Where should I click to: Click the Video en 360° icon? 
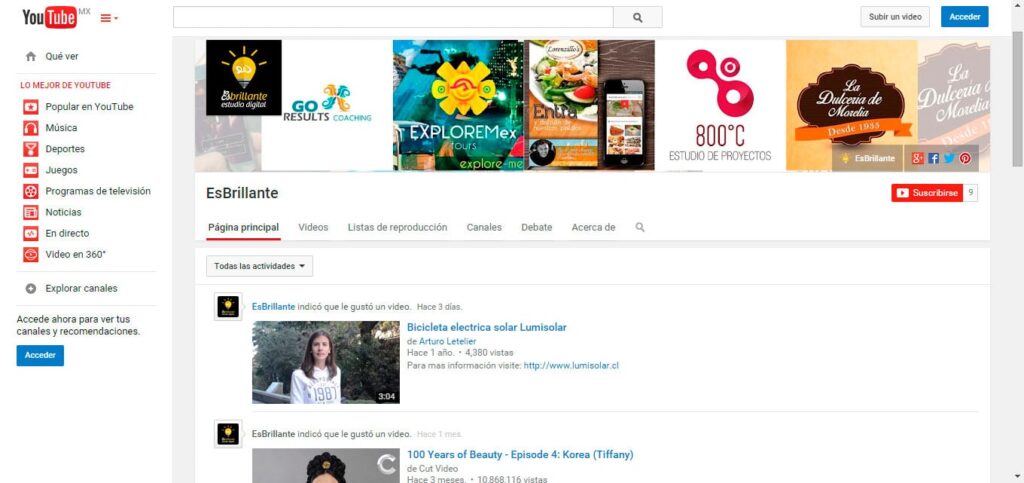(x=30, y=255)
